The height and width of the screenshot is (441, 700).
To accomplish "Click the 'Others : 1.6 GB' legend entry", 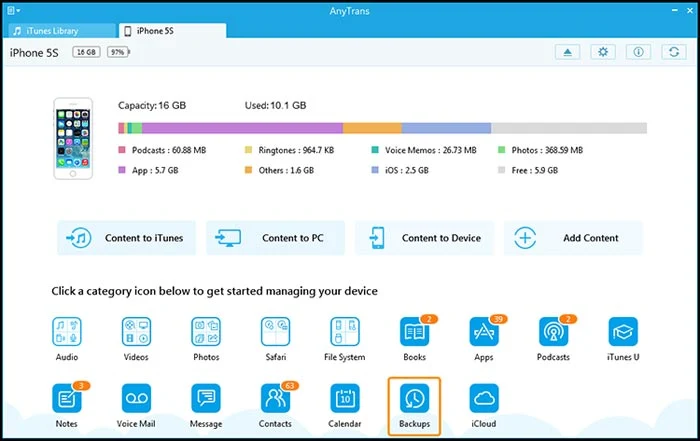I will coord(279,170).
